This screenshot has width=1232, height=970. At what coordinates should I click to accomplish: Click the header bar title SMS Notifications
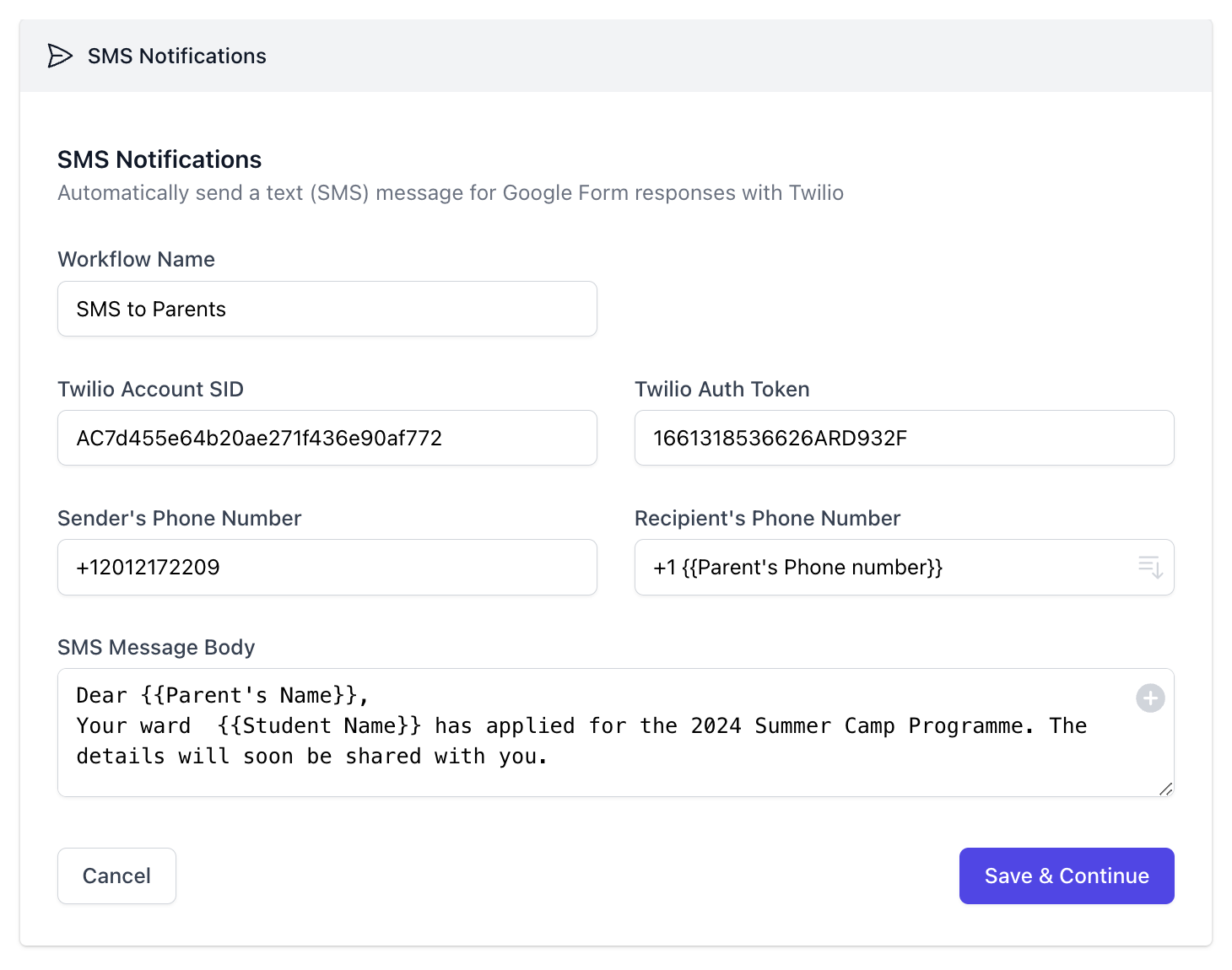click(177, 57)
